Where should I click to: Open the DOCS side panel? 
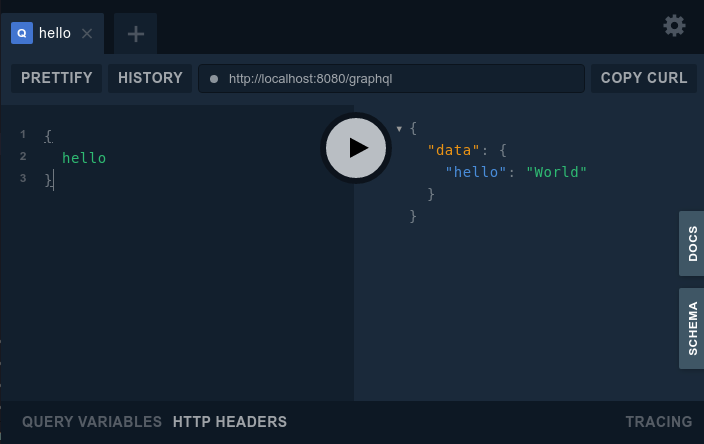point(692,243)
